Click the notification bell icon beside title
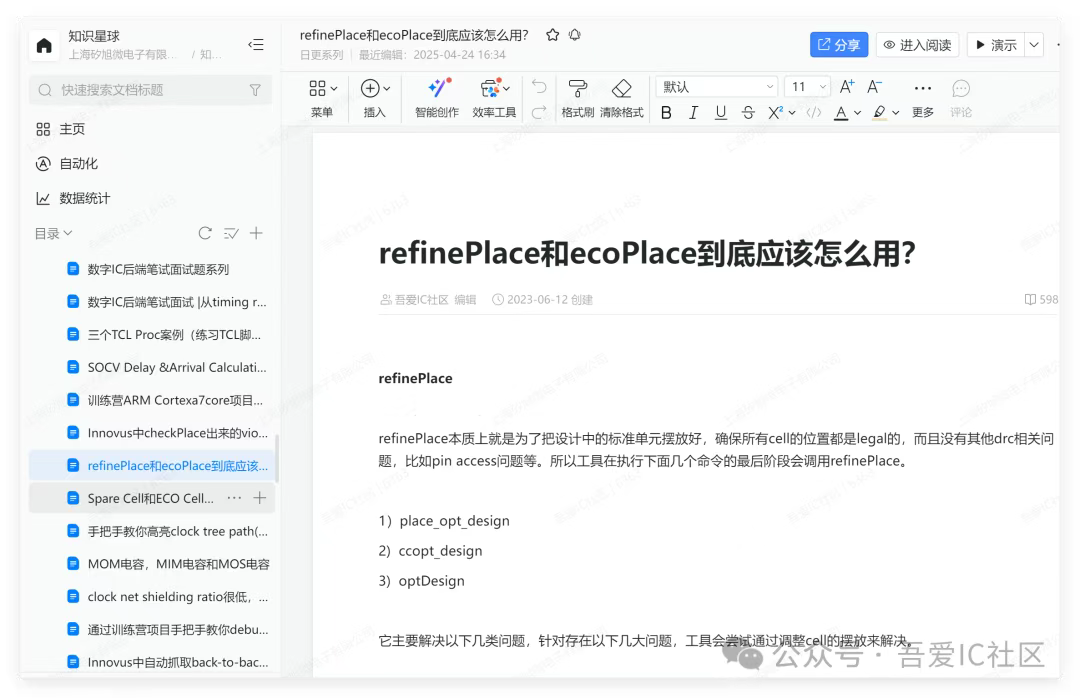 pyautogui.click(x=575, y=35)
